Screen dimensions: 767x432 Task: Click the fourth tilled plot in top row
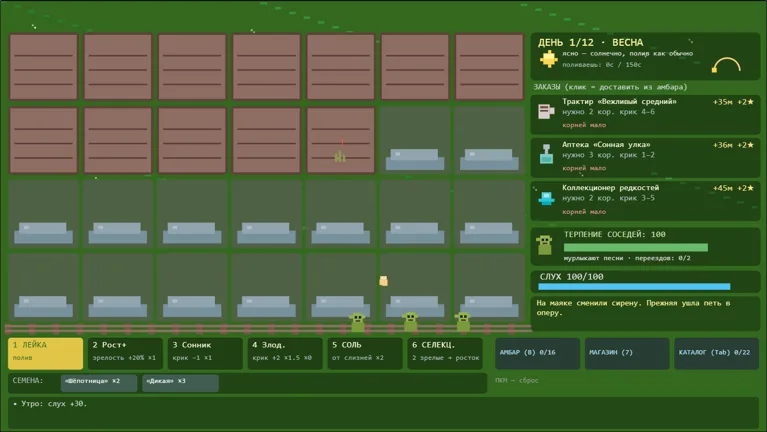[267, 67]
